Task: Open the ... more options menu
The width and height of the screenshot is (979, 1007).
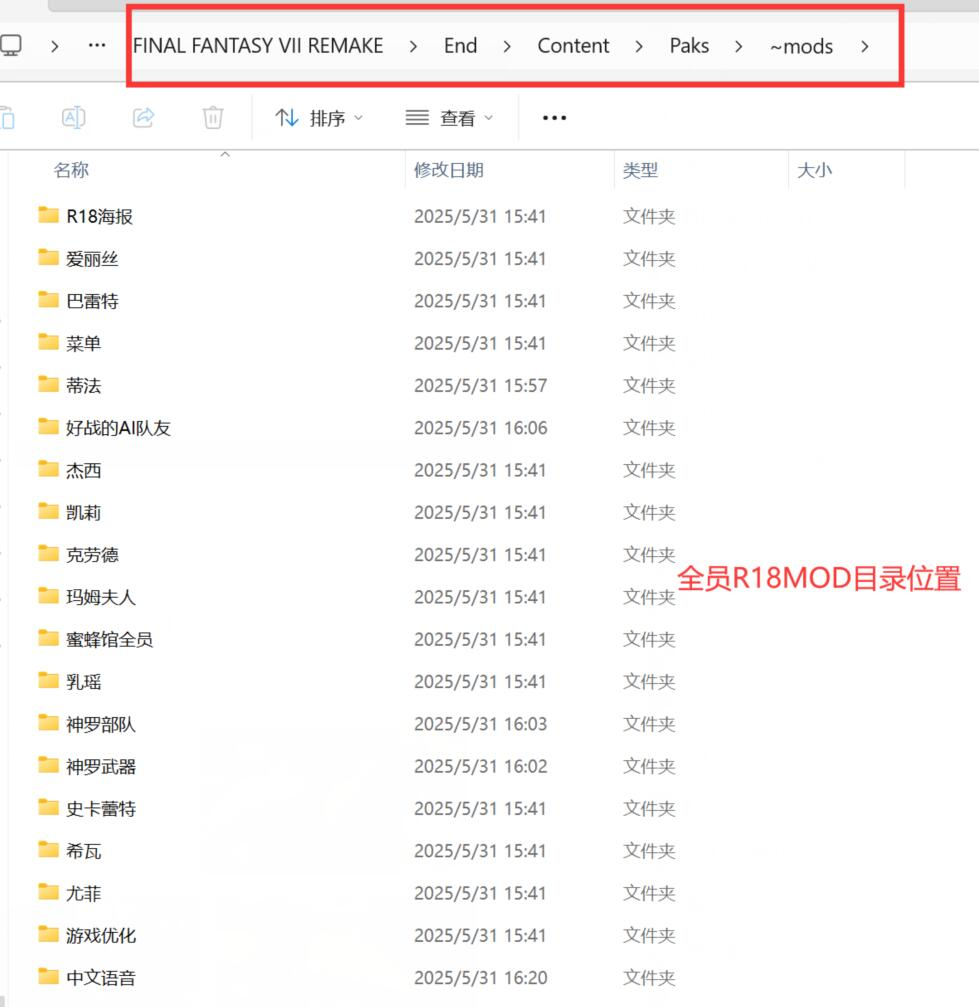Action: click(x=554, y=117)
